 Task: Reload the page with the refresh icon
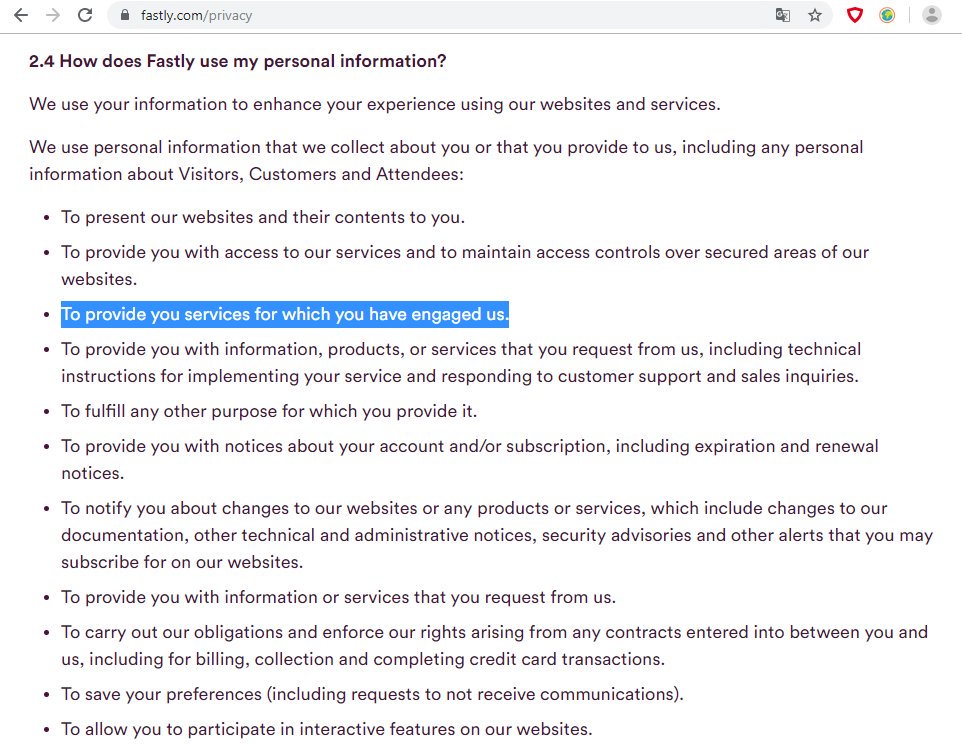pos(85,15)
